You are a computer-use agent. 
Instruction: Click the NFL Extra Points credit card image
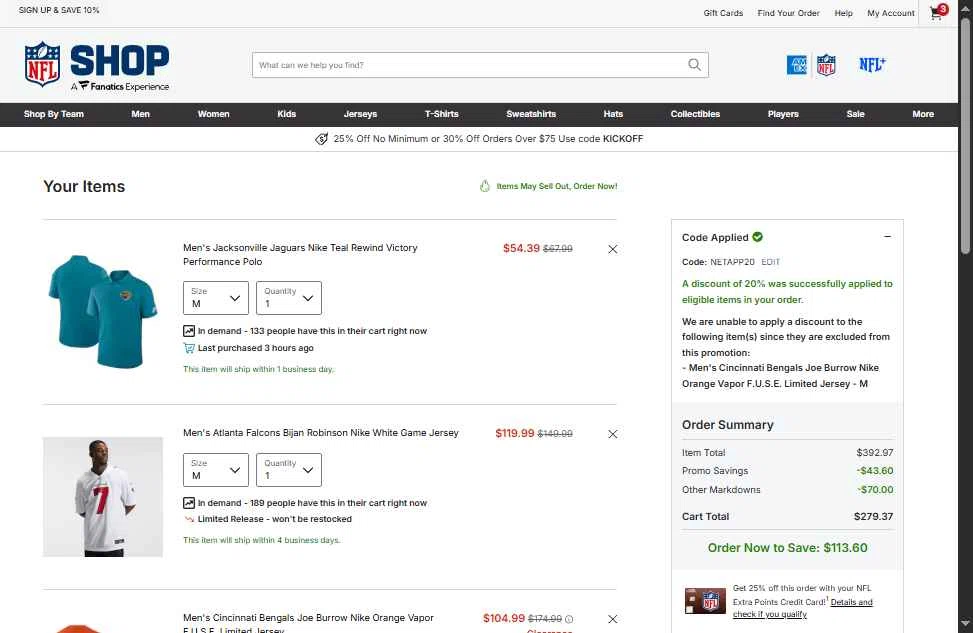click(x=705, y=600)
